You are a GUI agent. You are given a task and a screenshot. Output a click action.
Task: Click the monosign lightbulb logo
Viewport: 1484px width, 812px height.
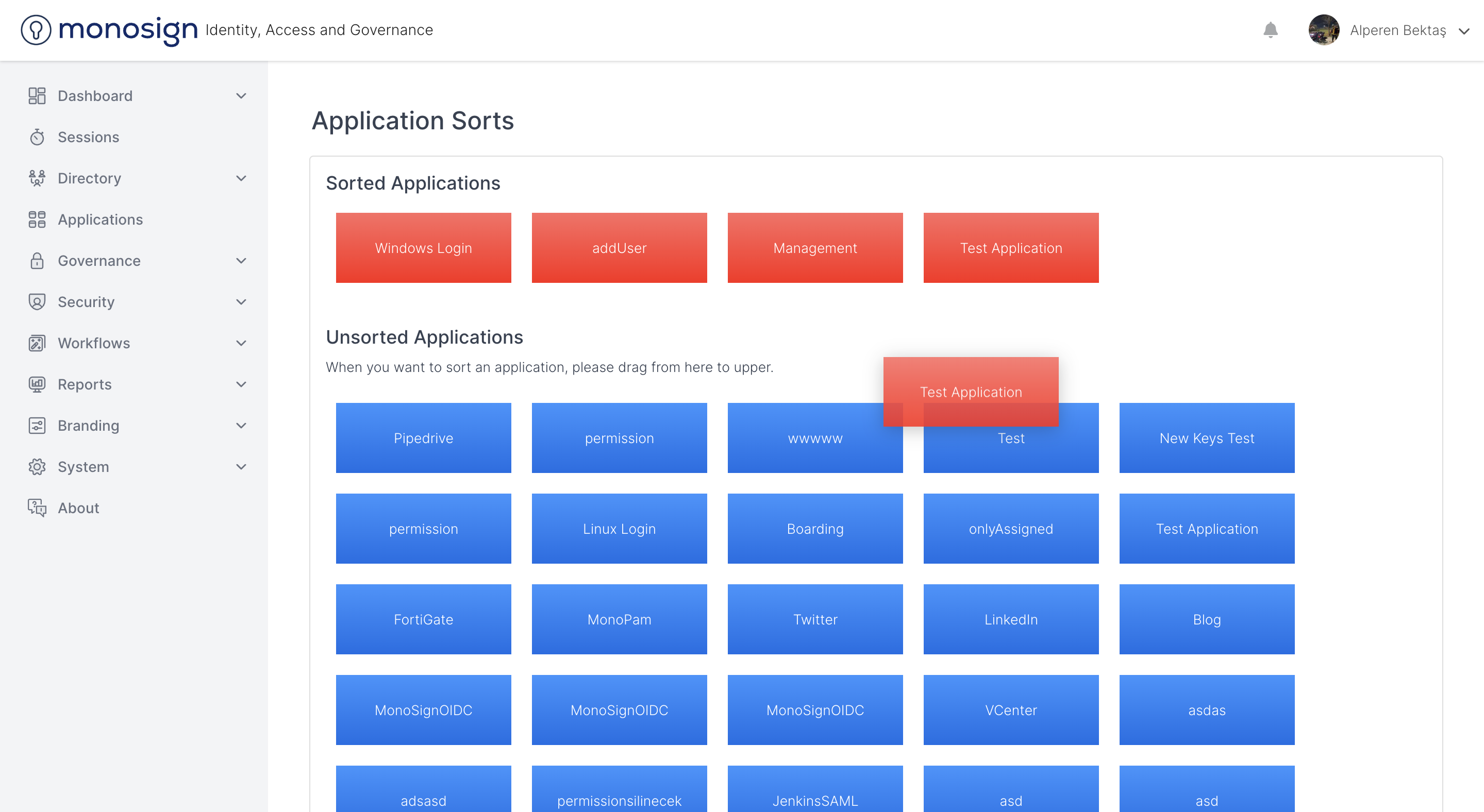tap(36, 30)
